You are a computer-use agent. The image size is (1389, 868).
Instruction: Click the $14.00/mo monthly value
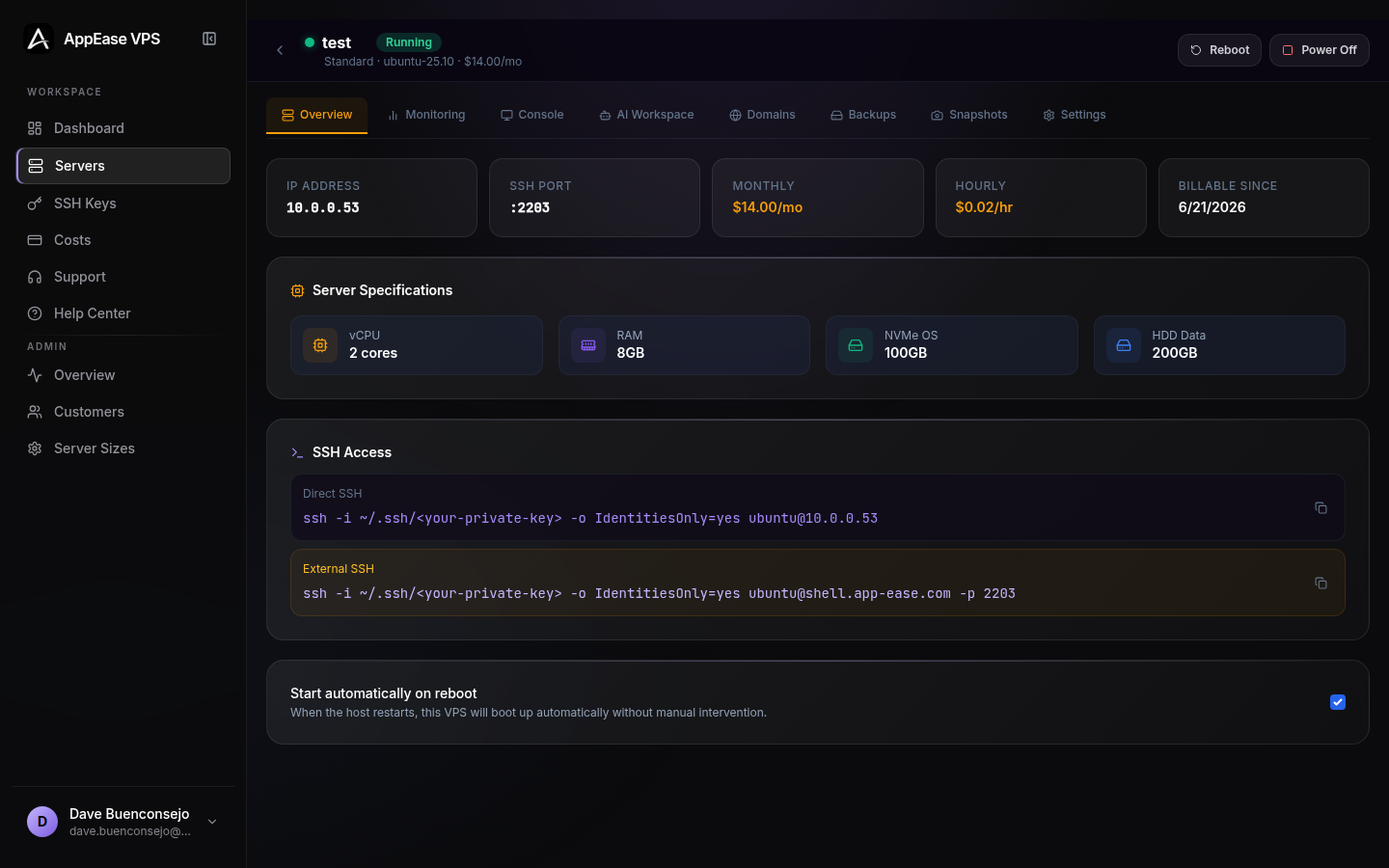[x=768, y=207]
